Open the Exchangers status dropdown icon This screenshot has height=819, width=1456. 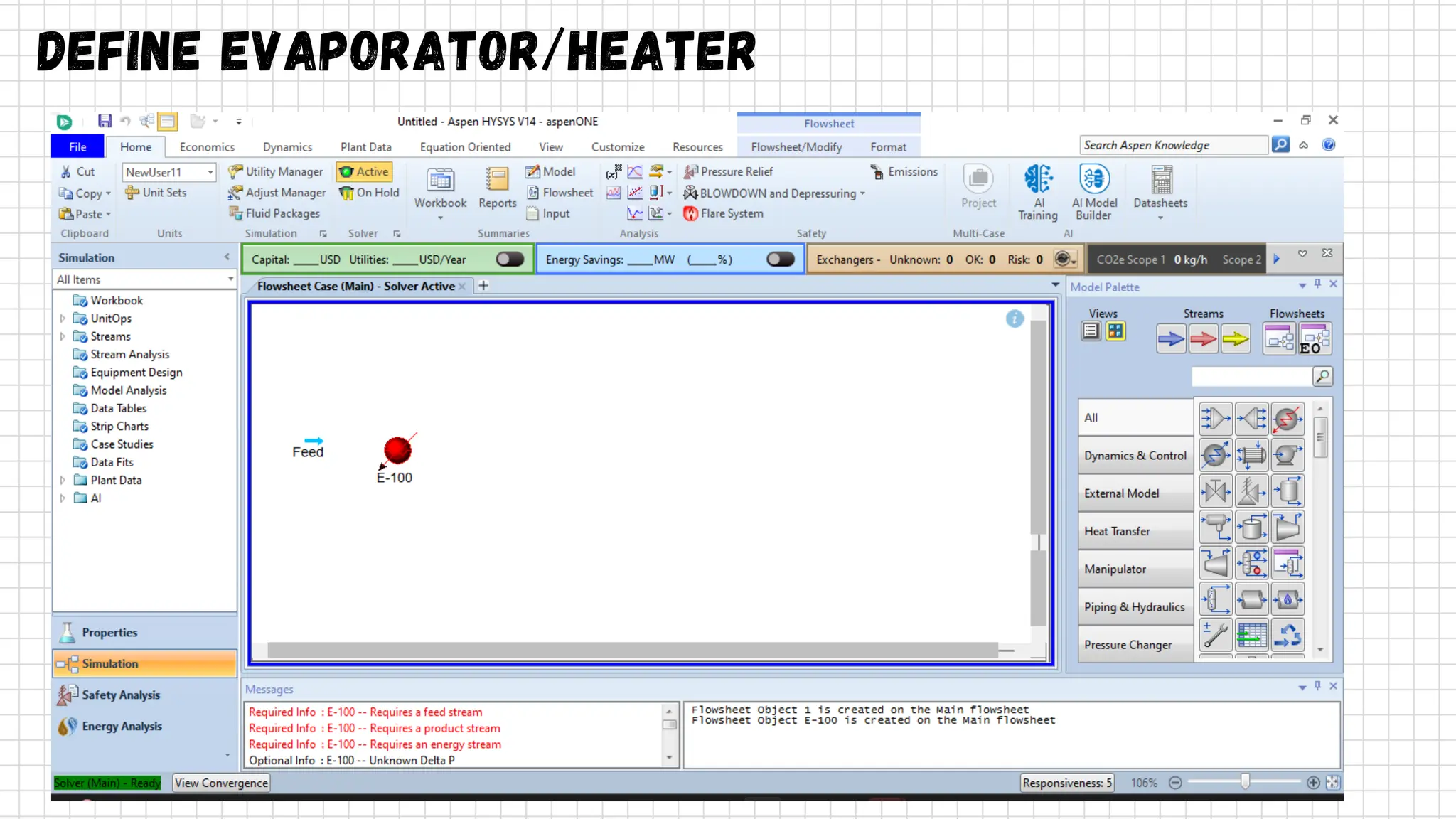tap(1064, 259)
